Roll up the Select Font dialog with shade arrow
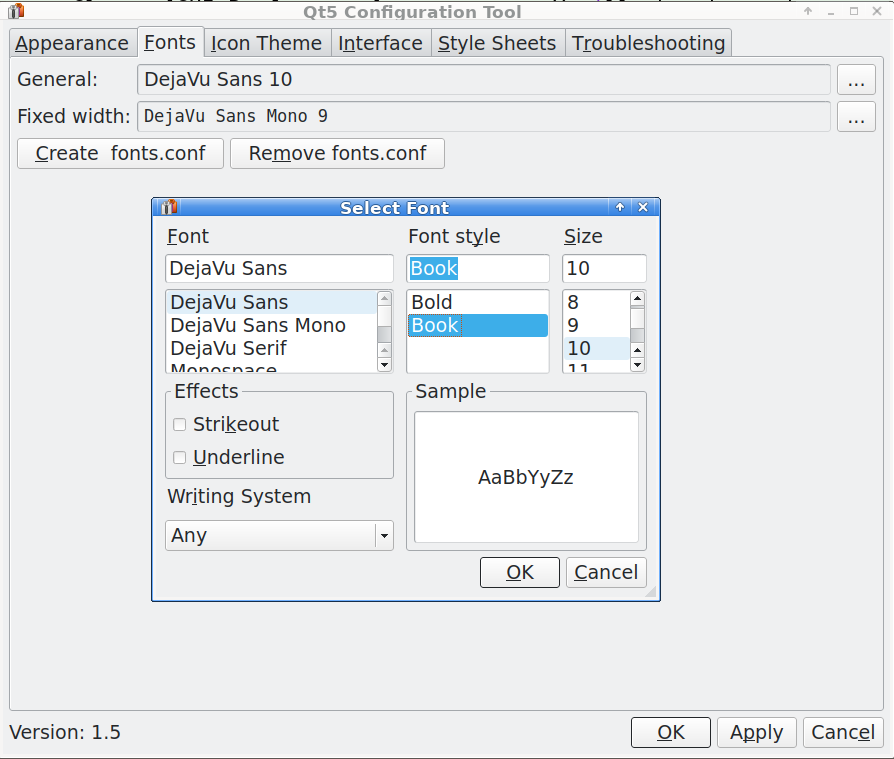Viewport: 894px width, 759px height. click(x=620, y=207)
